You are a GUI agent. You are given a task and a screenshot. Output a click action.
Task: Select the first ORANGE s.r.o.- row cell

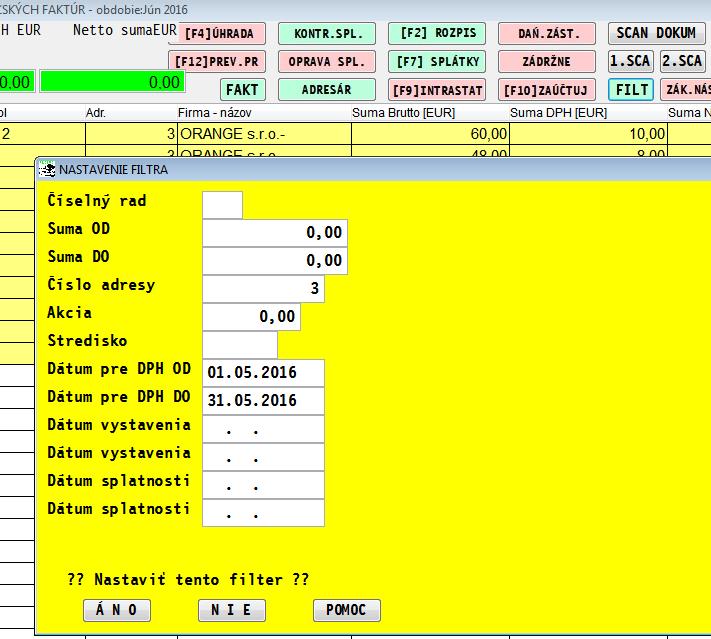click(x=264, y=134)
